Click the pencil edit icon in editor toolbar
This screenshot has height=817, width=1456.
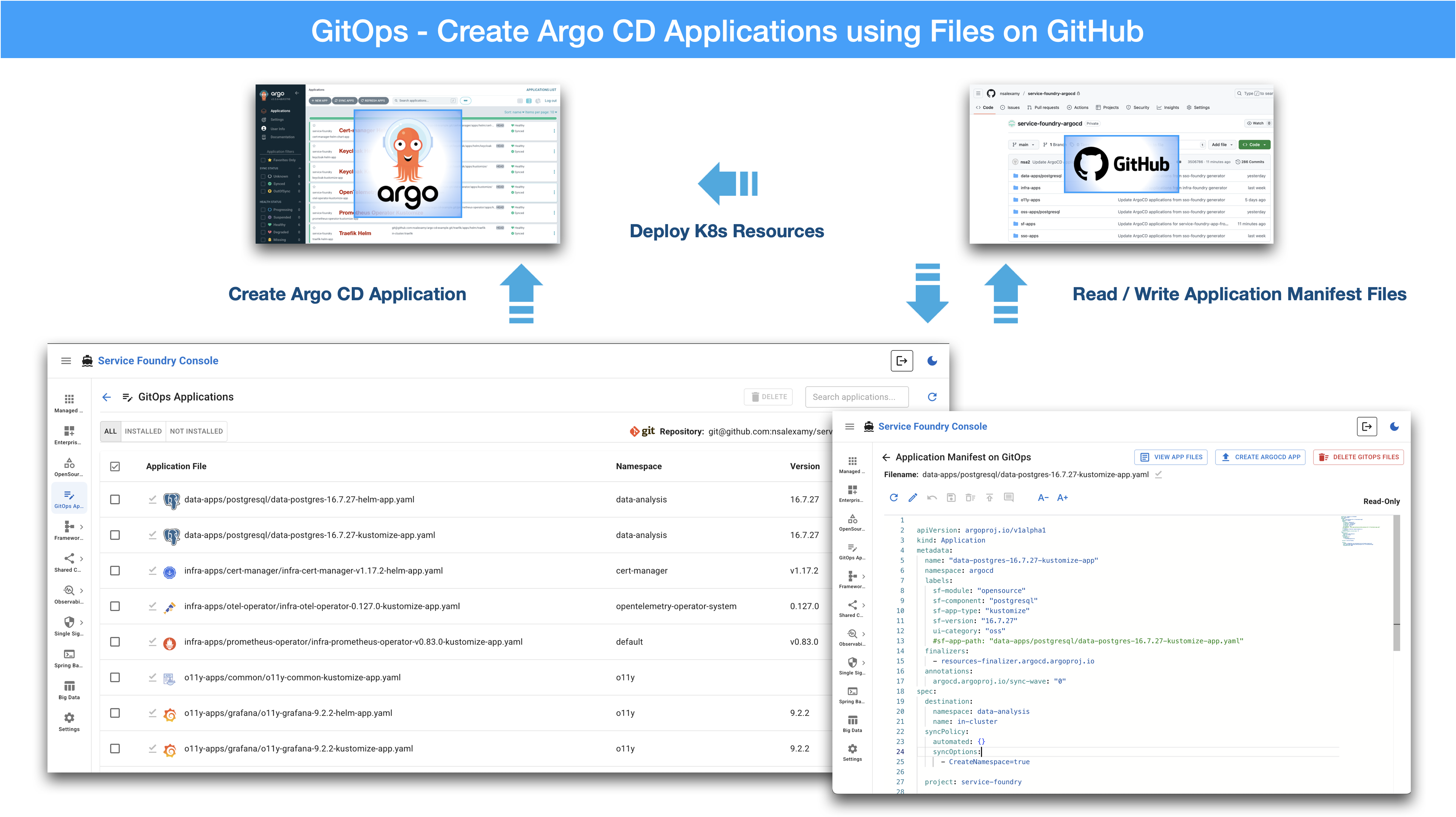(913, 498)
